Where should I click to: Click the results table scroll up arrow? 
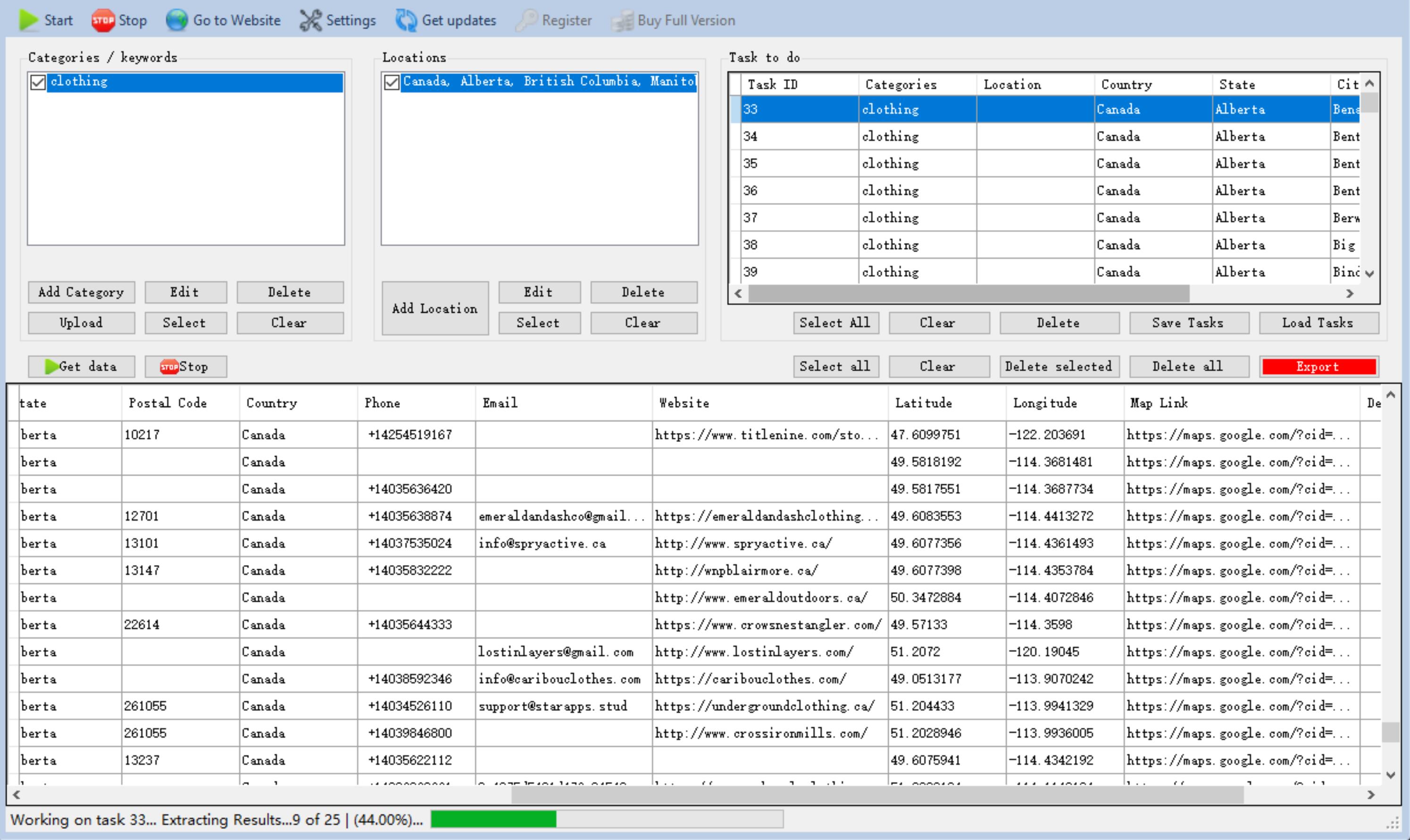pos(1391,395)
